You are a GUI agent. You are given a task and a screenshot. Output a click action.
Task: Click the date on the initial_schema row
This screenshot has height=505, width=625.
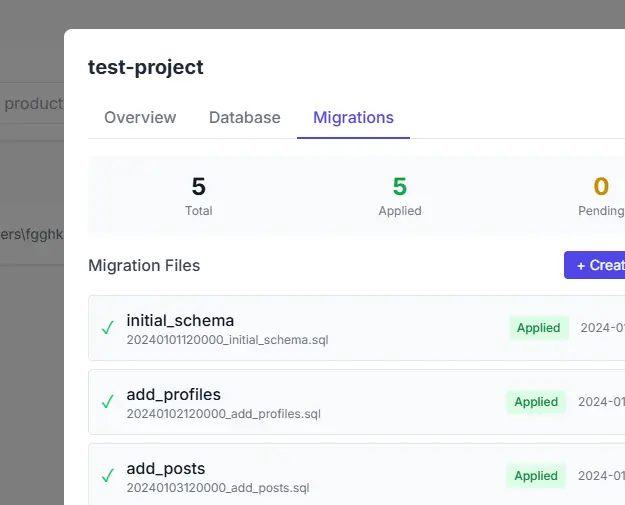(603, 328)
